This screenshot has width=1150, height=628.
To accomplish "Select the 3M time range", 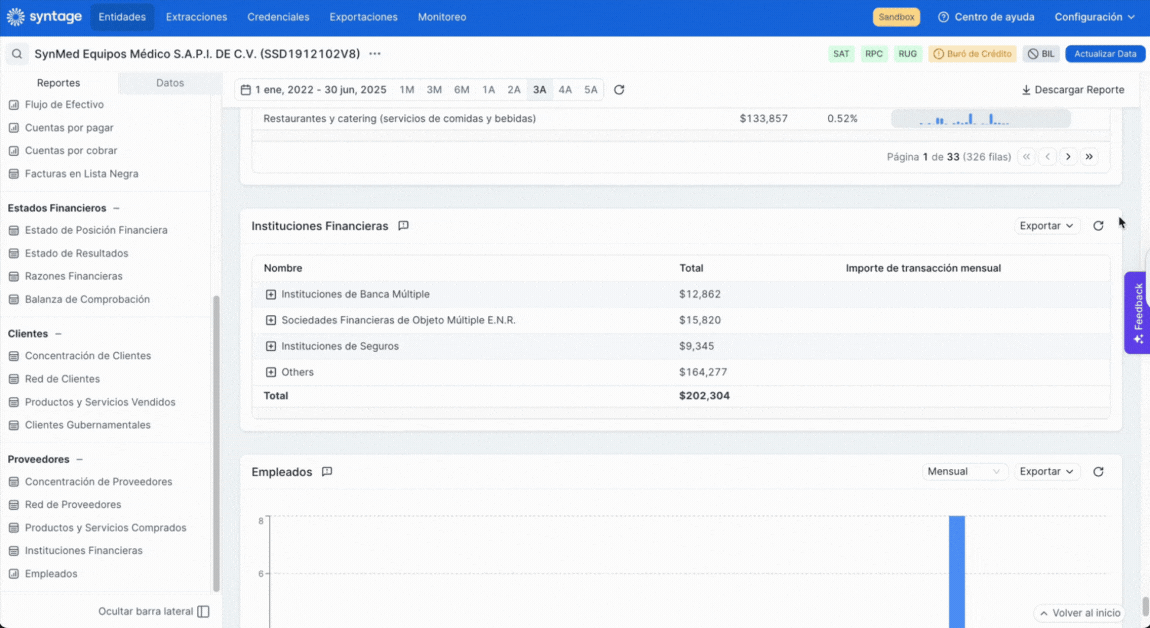I will coord(434,90).
